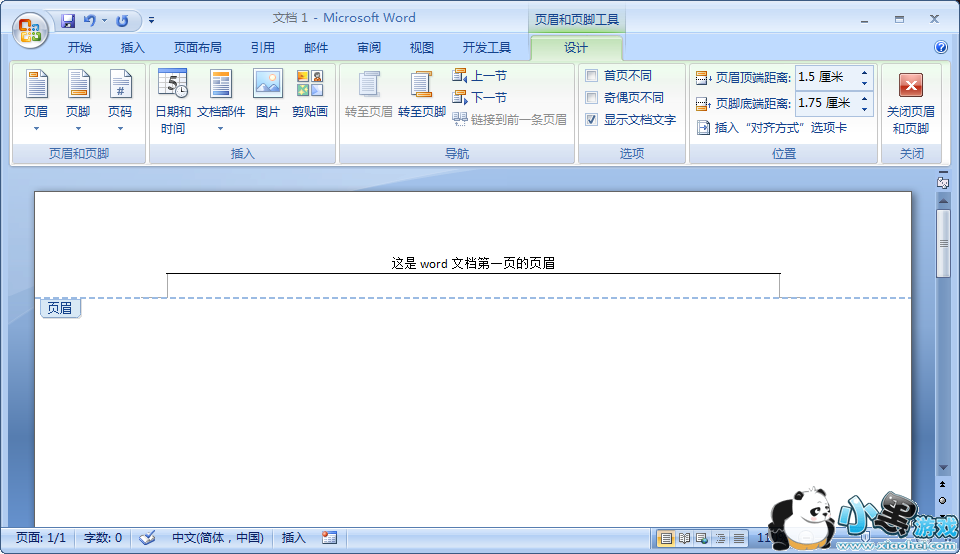Toggle 插入 overtype mode indicator

(x=293, y=538)
